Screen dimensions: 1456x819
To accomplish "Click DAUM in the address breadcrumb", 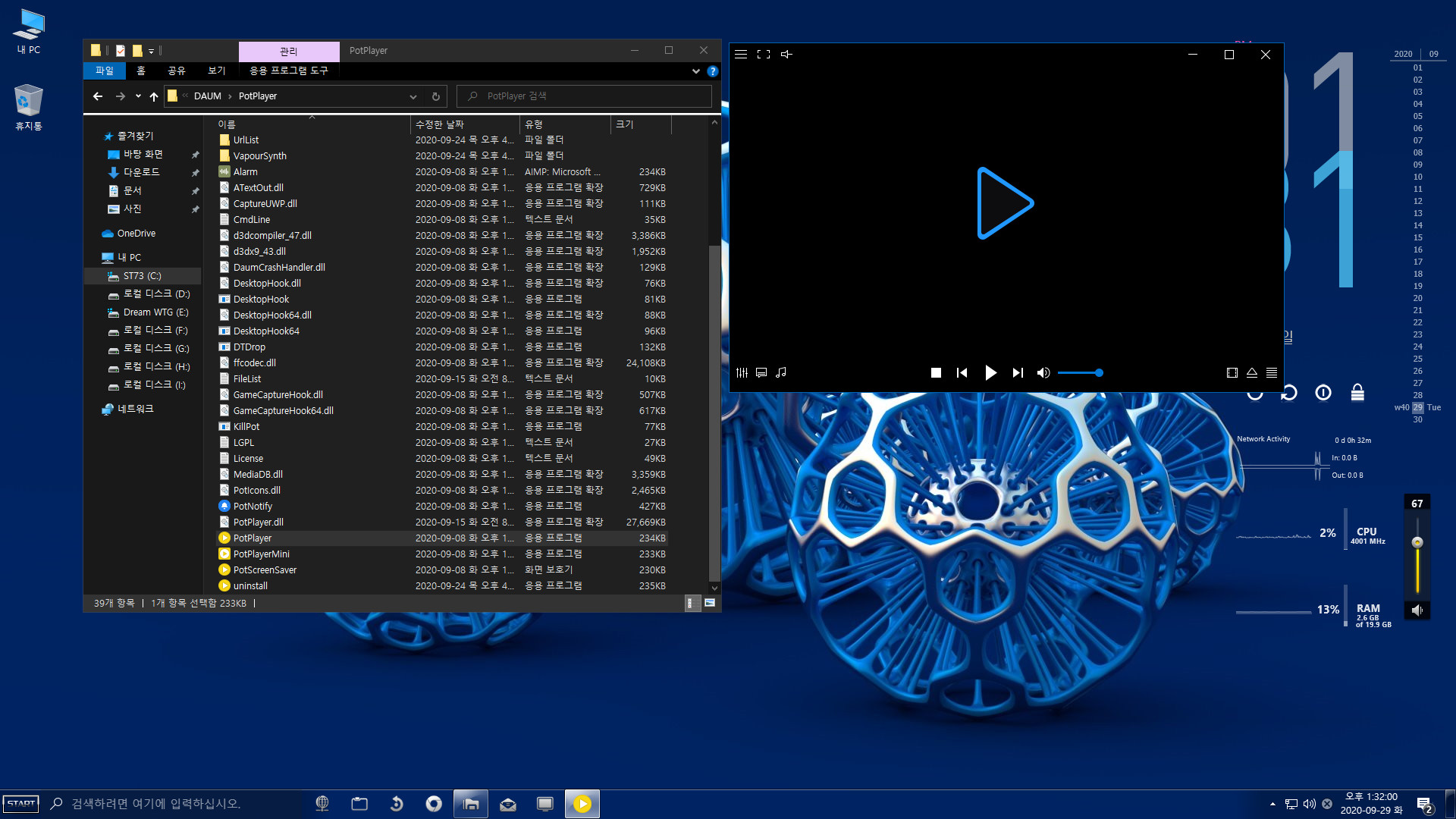I will click(x=208, y=96).
